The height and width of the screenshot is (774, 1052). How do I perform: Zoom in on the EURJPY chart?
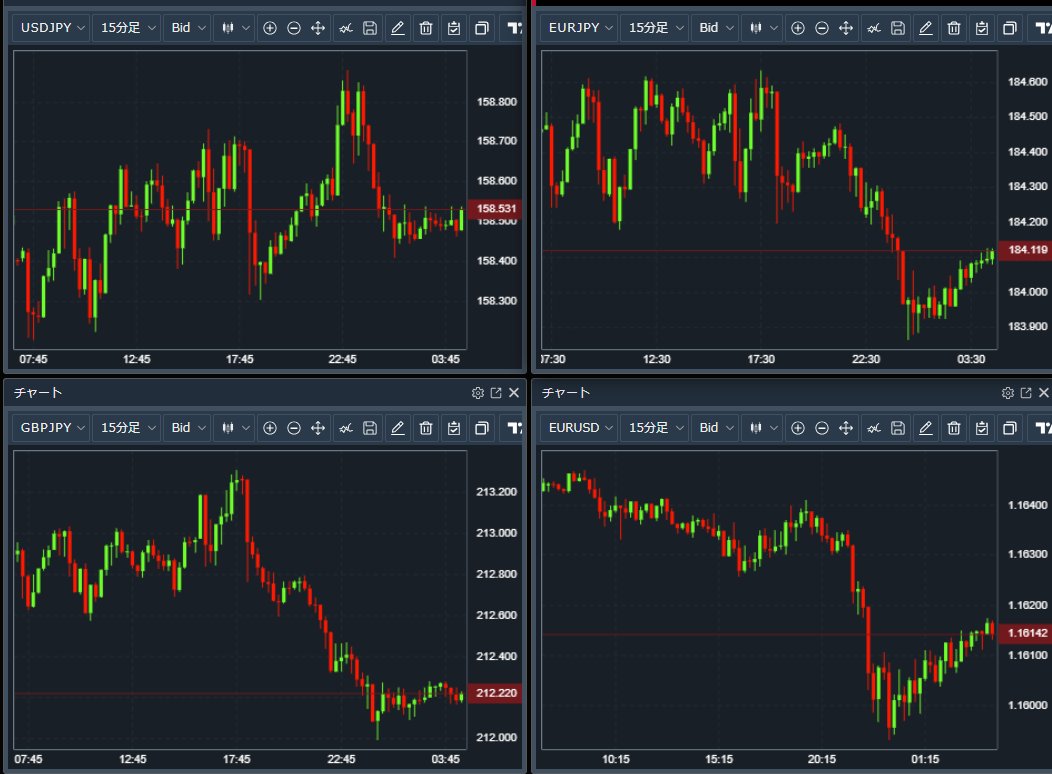(x=798, y=28)
